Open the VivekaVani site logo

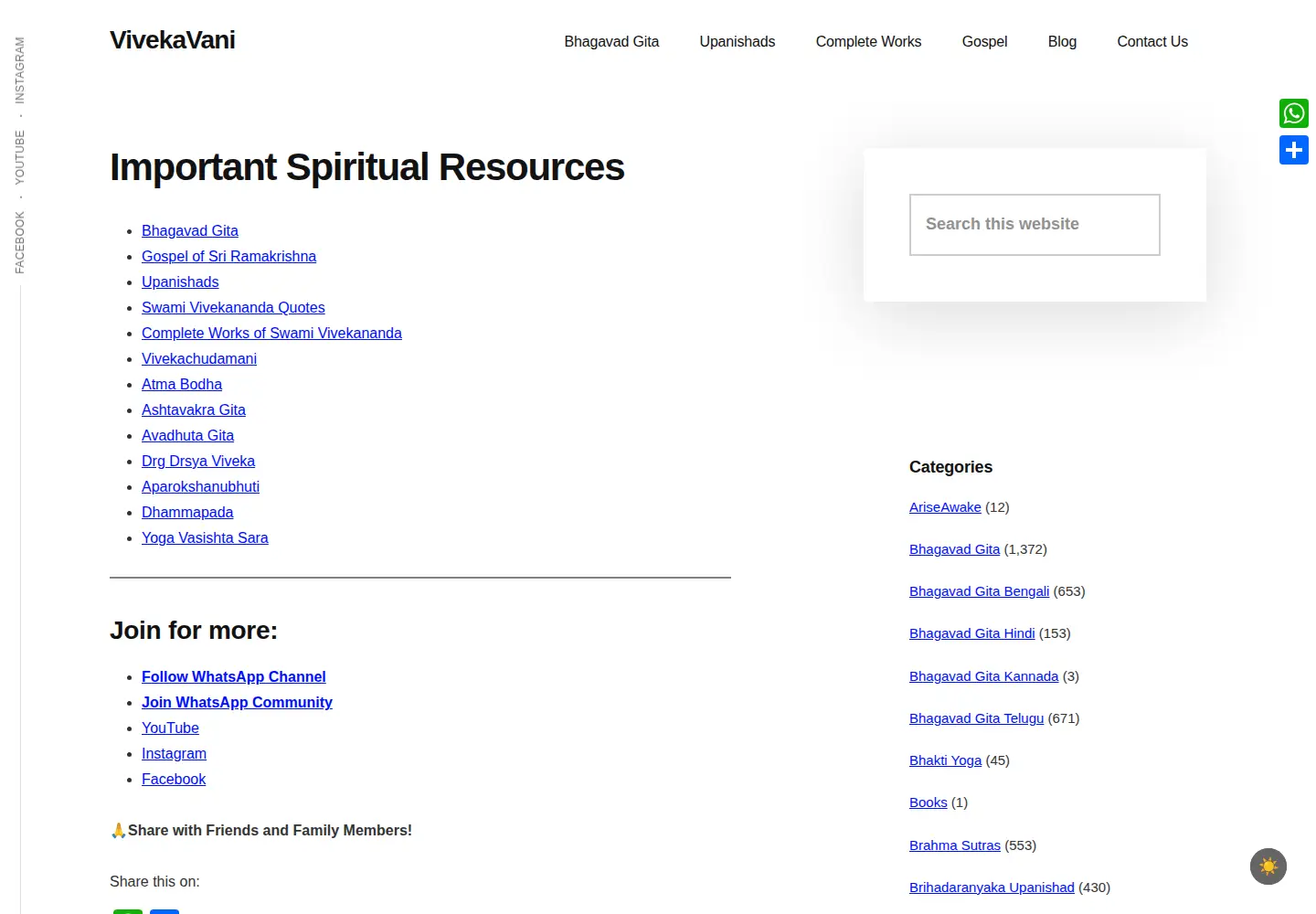click(173, 40)
